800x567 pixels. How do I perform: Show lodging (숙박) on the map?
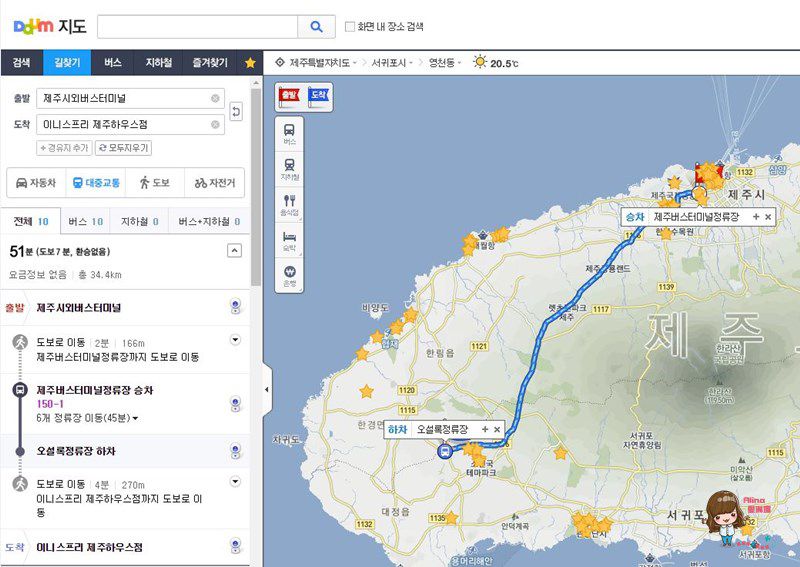289,240
